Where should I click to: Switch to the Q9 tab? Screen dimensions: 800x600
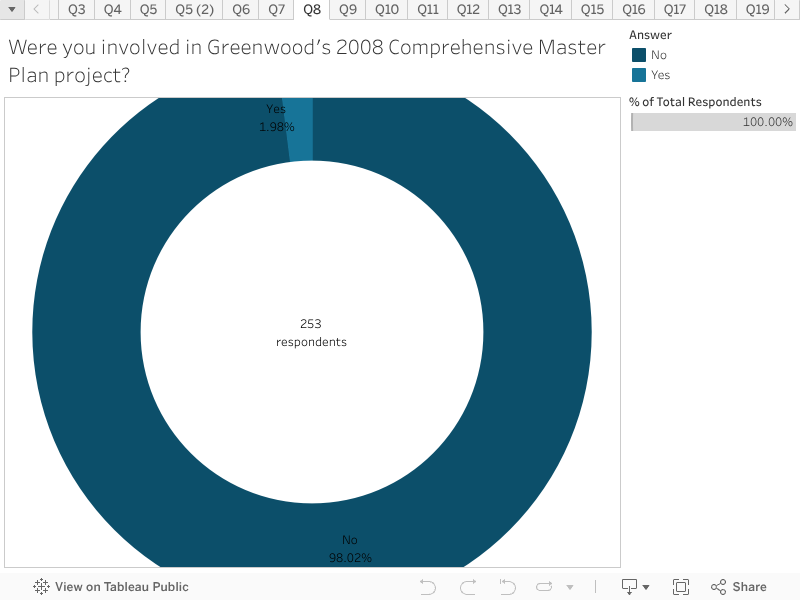pos(347,10)
